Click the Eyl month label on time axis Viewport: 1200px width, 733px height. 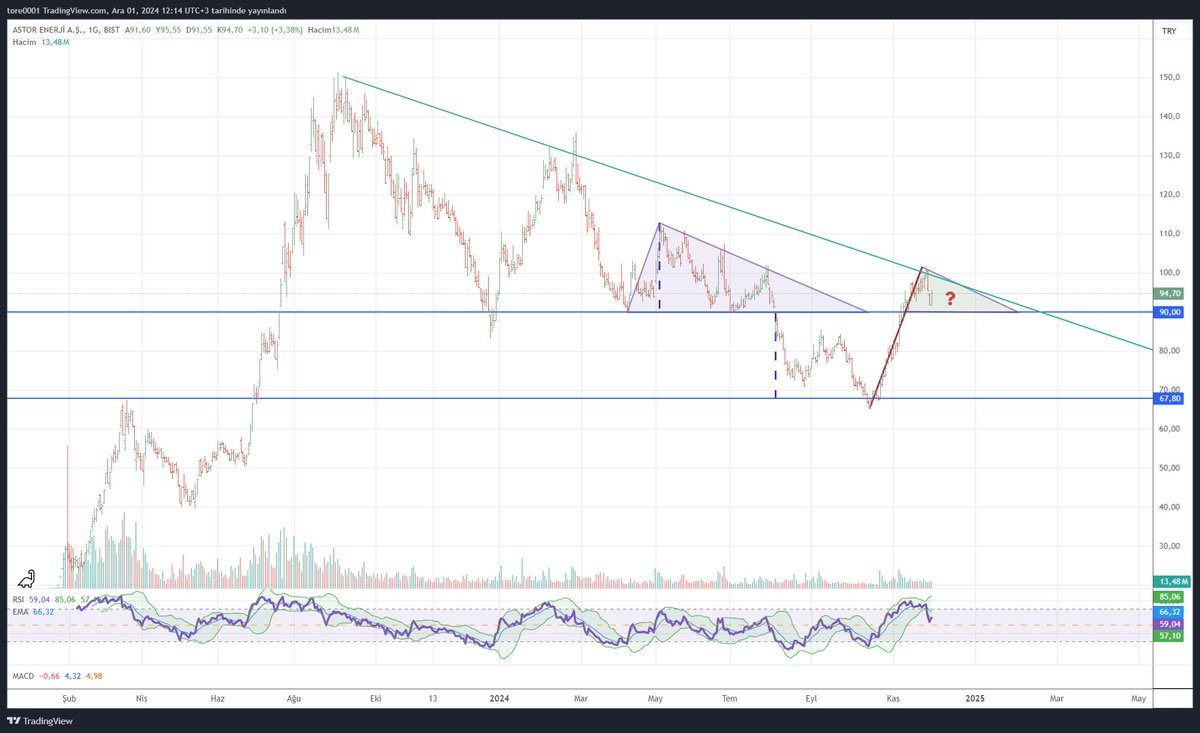coord(812,699)
